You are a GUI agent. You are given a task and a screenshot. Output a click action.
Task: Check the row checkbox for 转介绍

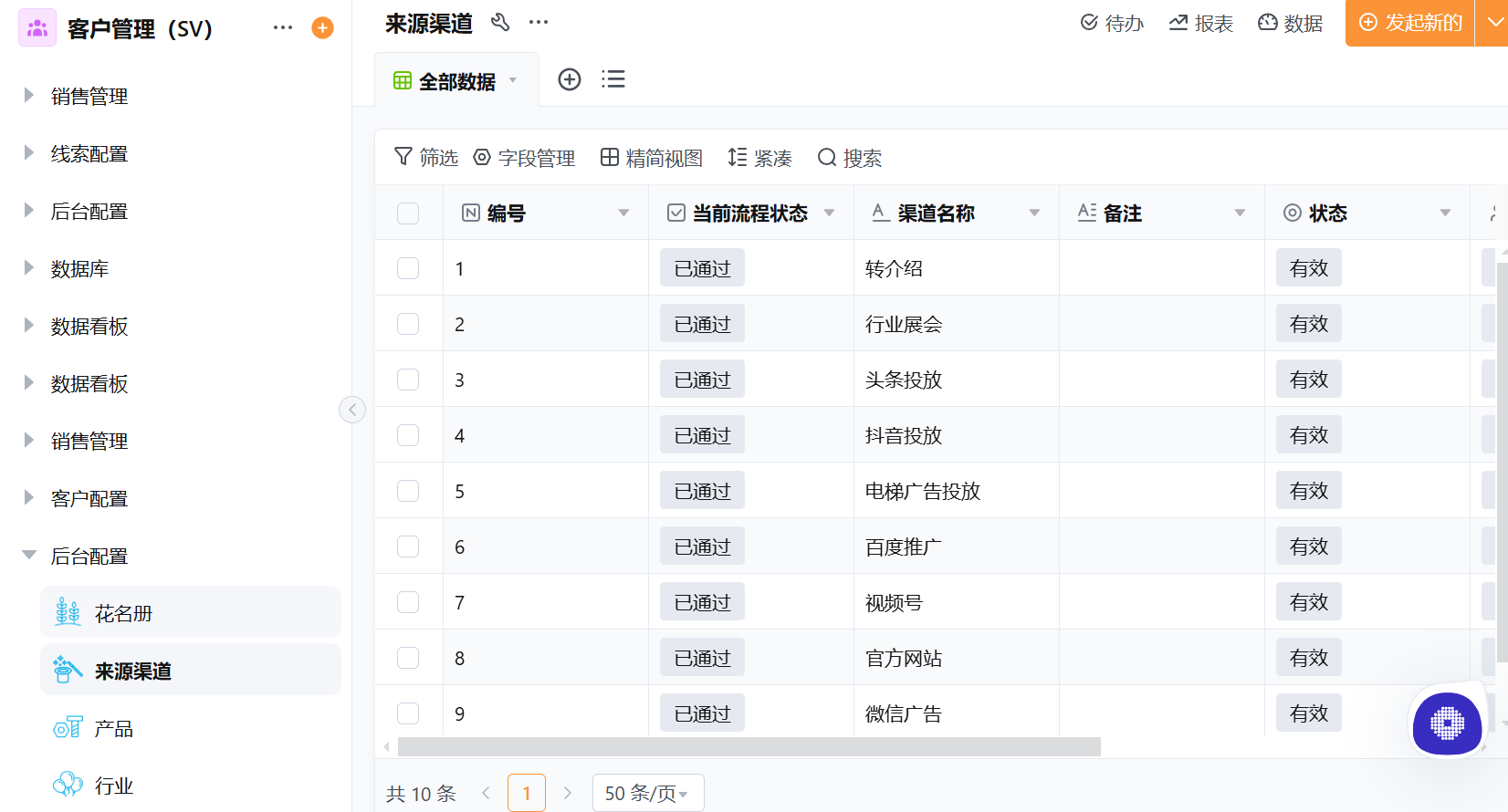coord(408,268)
